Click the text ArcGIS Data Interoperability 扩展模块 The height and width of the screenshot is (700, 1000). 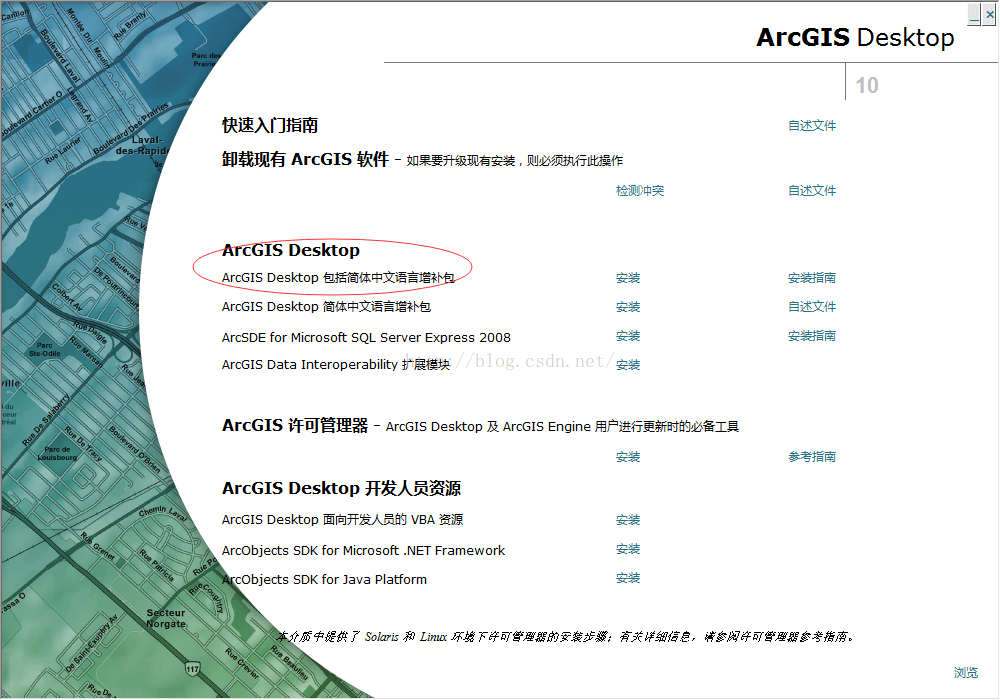[336, 365]
